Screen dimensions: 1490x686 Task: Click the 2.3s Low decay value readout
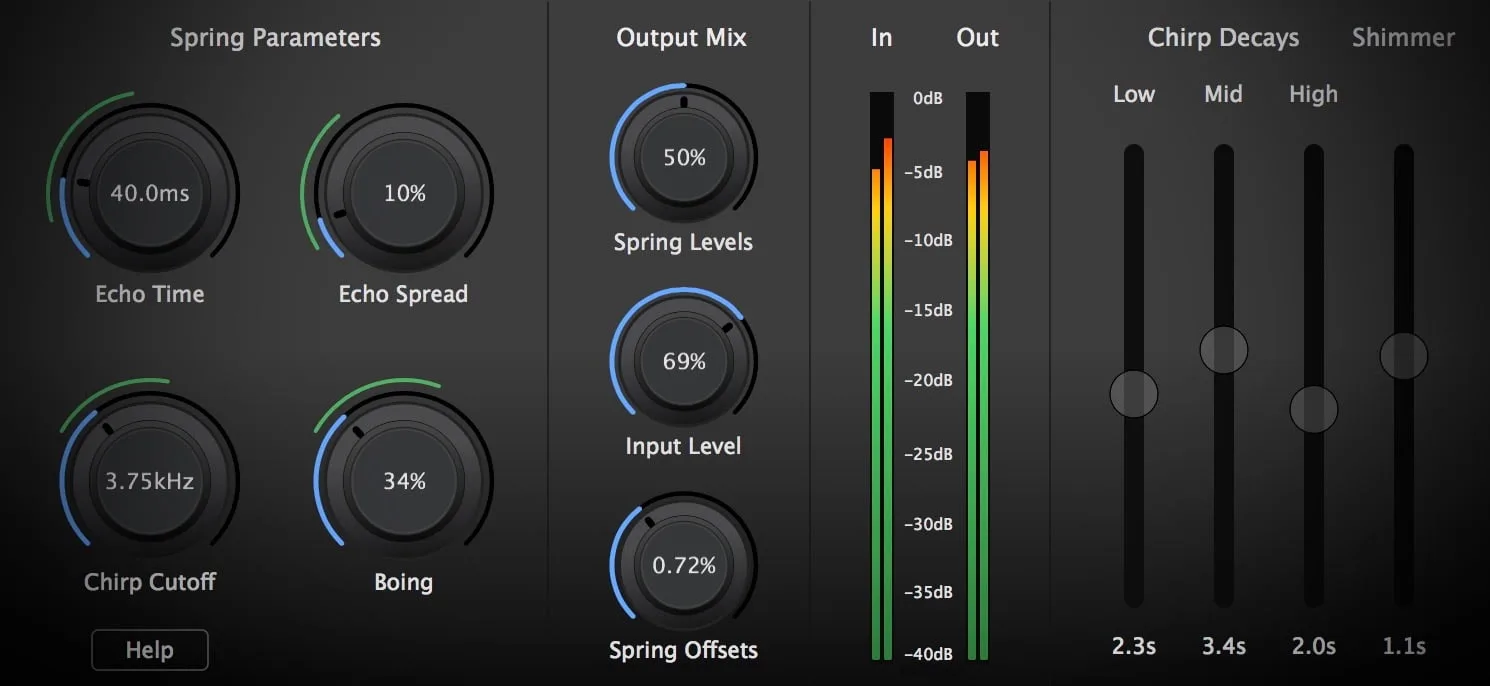pyautogui.click(x=1133, y=646)
